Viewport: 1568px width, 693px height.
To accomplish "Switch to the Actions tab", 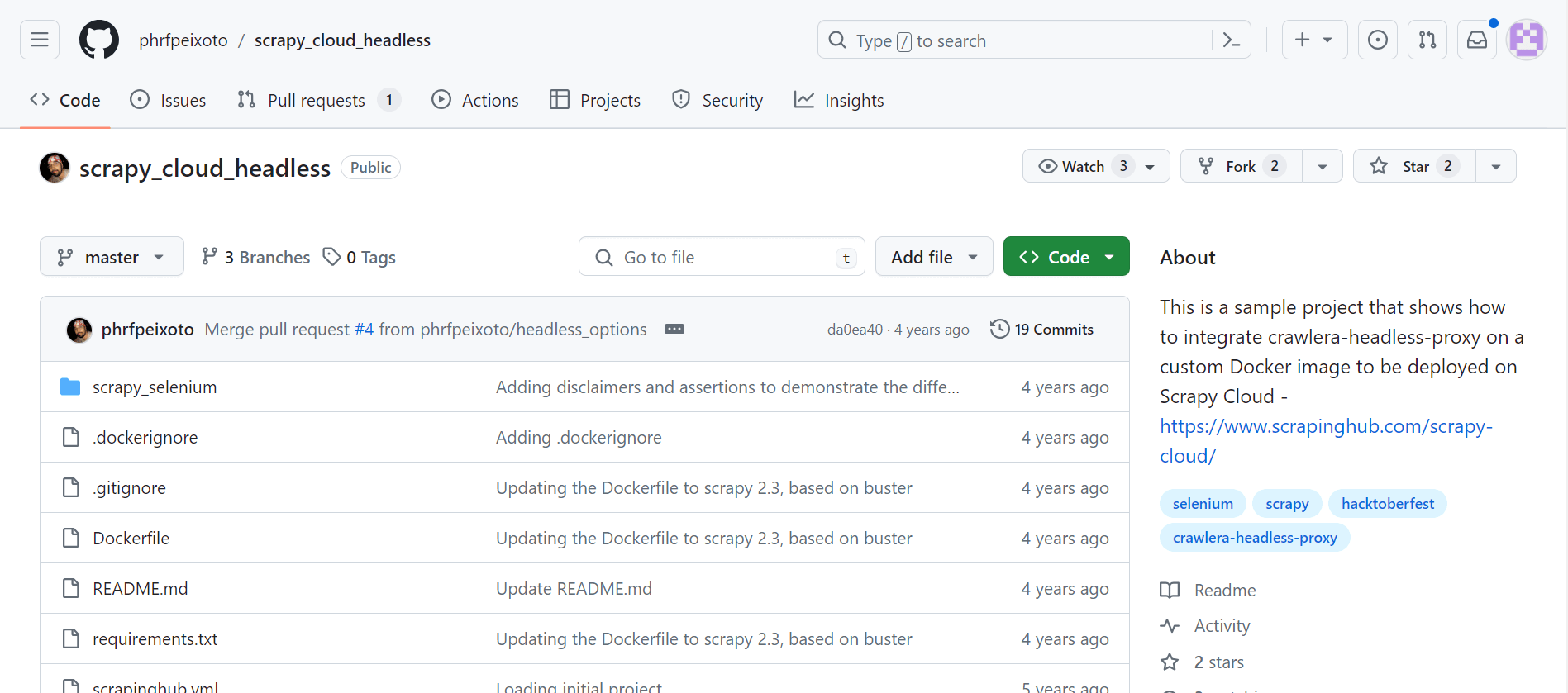I will click(x=475, y=100).
